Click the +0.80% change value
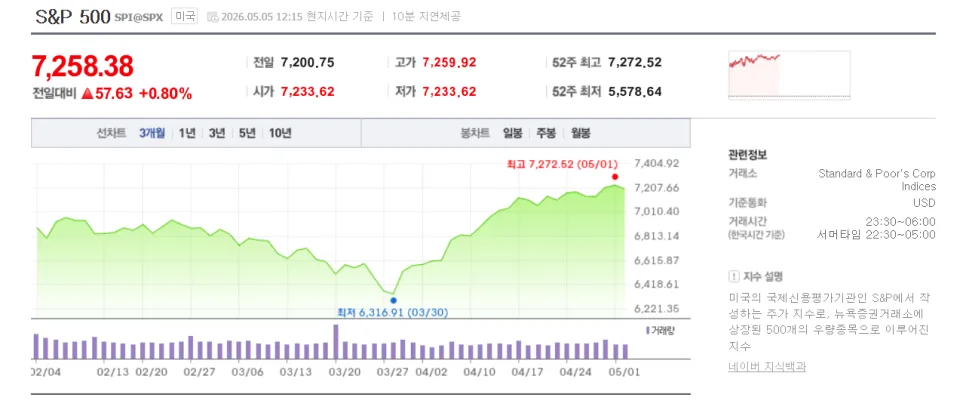The height and width of the screenshot is (416, 966). 165,94
